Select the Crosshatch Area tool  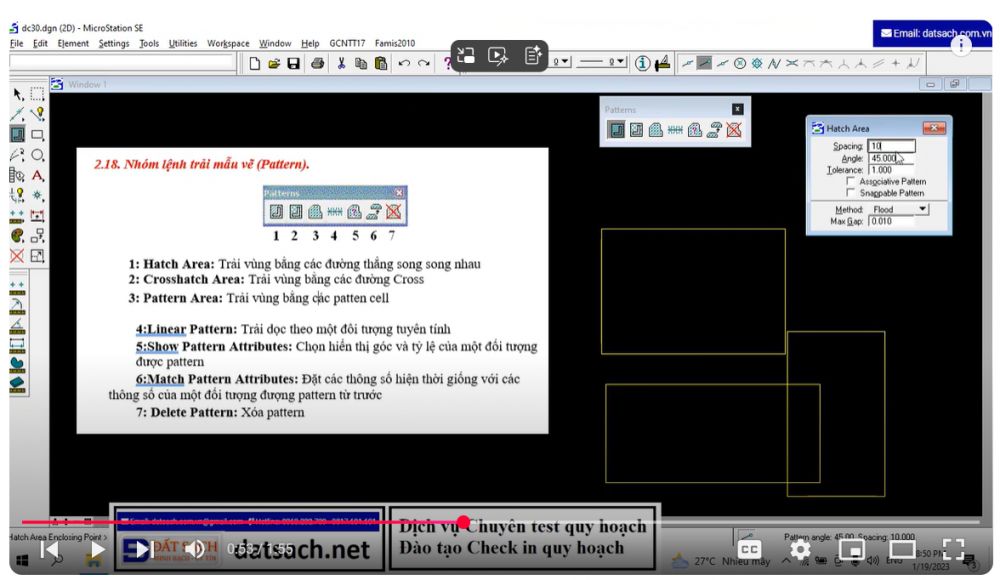pyautogui.click(x=637, y=128)
